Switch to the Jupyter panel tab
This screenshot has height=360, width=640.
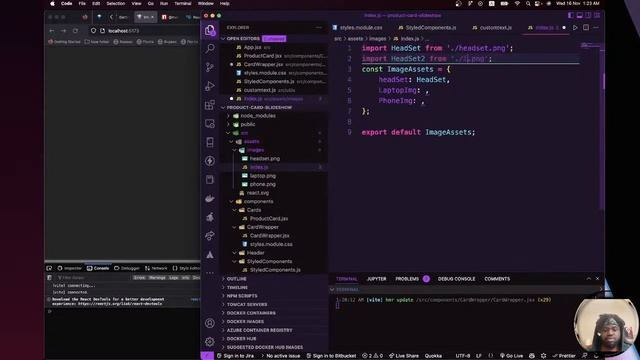pyautogui.click(x=376, y=279)
